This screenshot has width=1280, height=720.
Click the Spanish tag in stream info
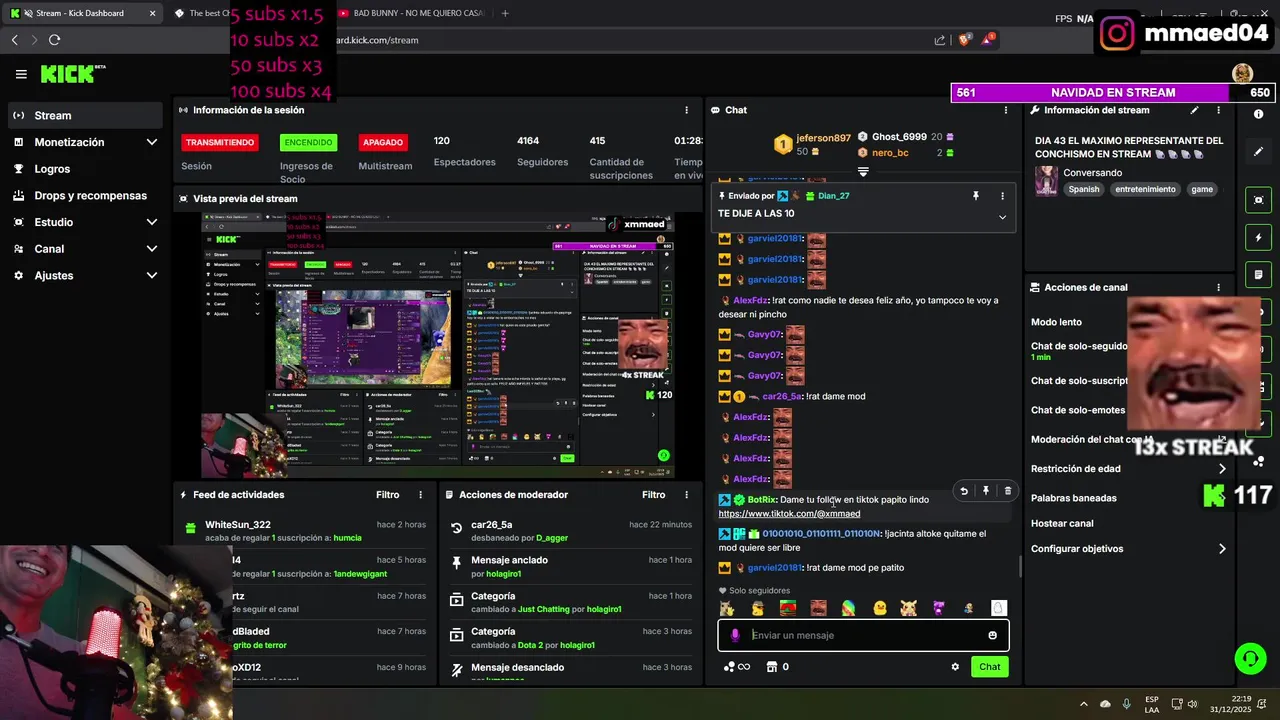point(1083,189)
